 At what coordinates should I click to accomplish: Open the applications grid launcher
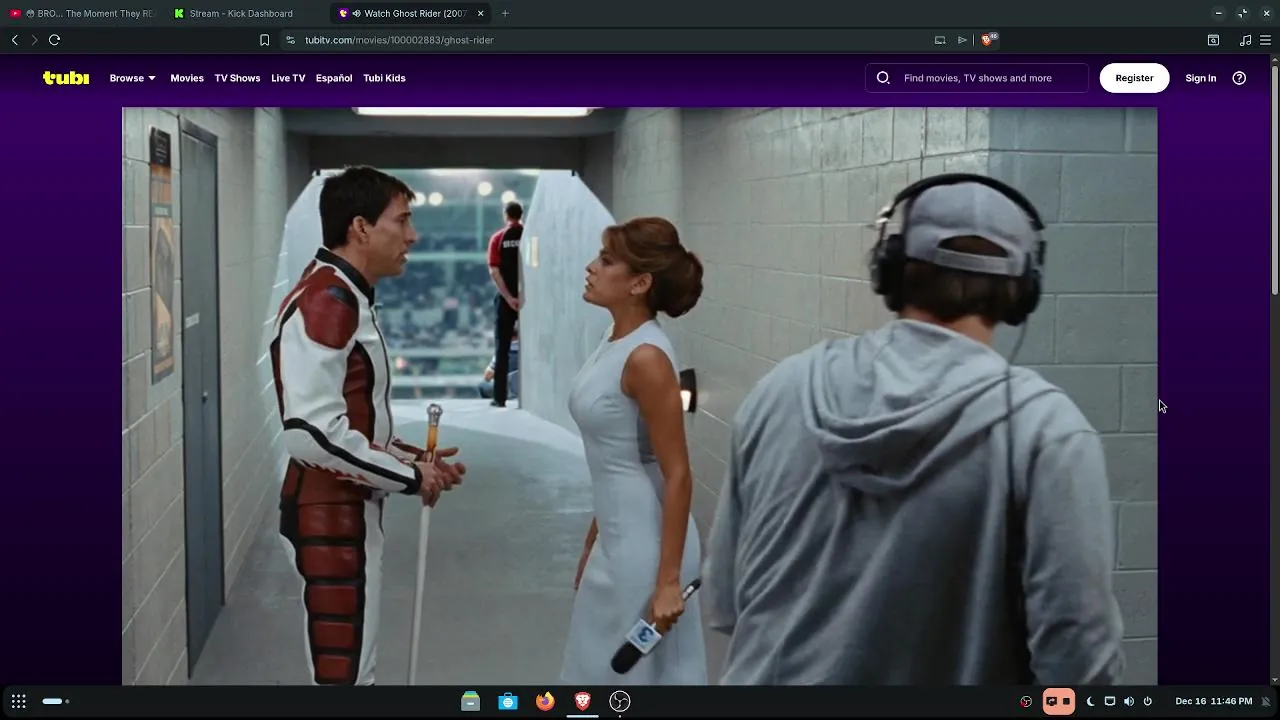[x=18, y=701]
